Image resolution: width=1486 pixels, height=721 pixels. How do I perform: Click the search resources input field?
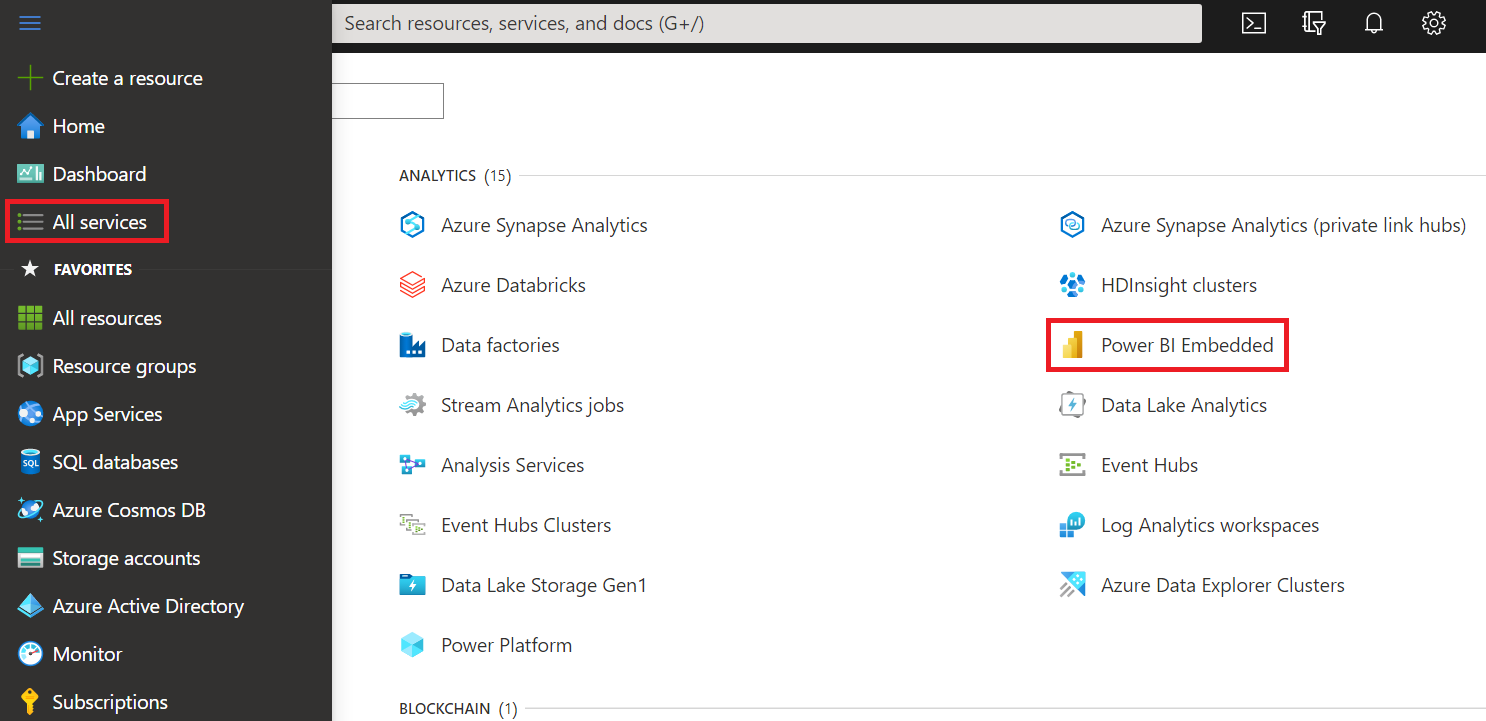point(766,23)
